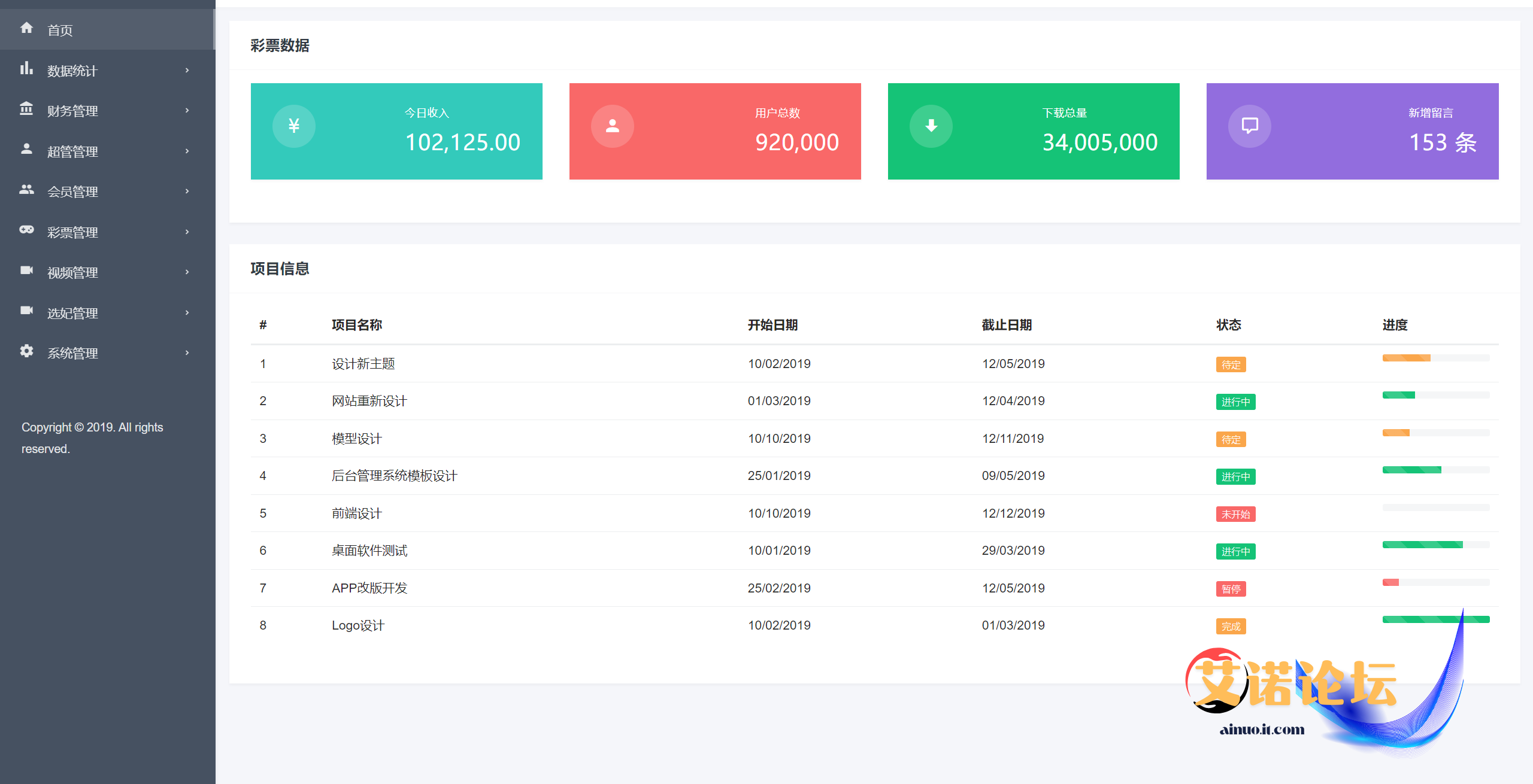This screenshot has height=784, width=1533.
Task: Expand the 财务管理 chevron
Action: click(187, 111)
